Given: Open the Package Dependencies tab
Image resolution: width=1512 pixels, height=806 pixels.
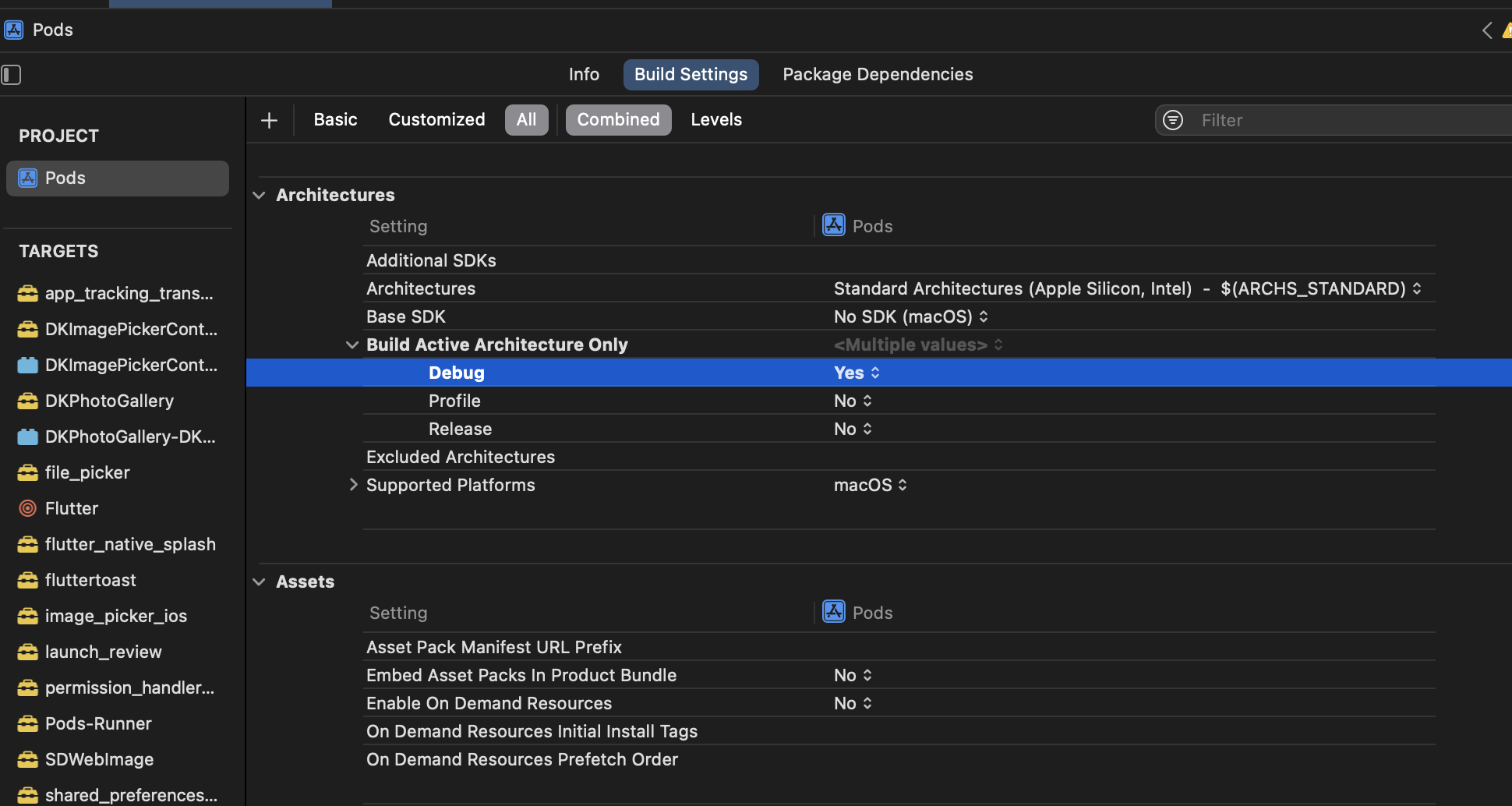Looking at the screenshot, I should point(878,74).
